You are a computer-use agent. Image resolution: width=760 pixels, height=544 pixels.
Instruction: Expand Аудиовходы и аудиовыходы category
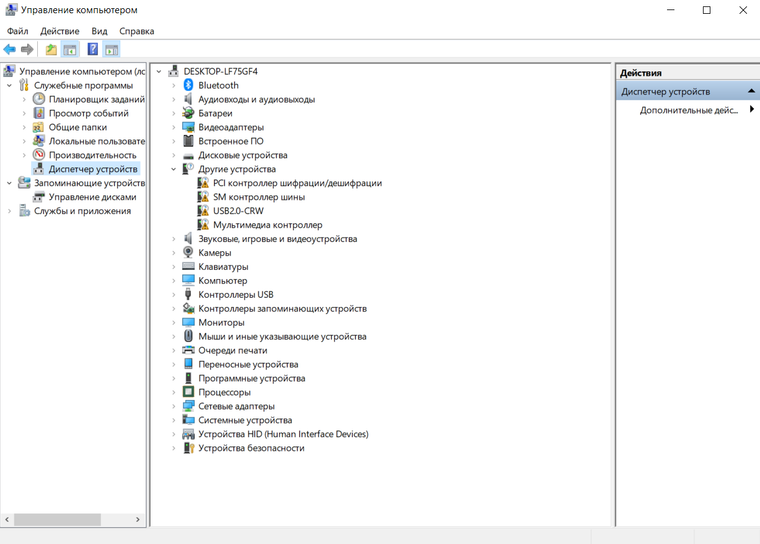click(174, 99)
